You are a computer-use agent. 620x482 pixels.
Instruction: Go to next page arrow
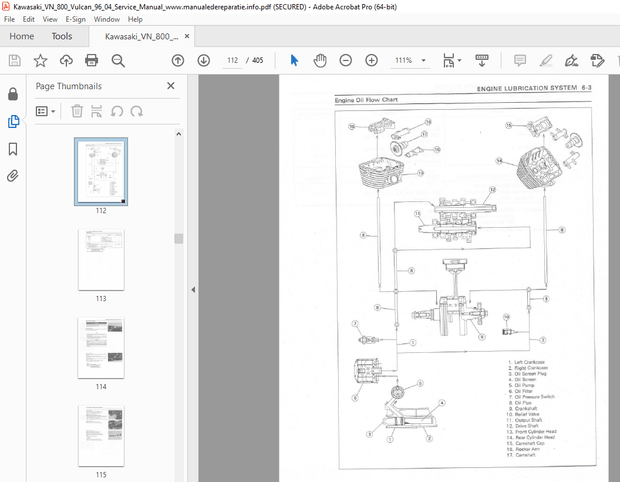click(204, 60)
